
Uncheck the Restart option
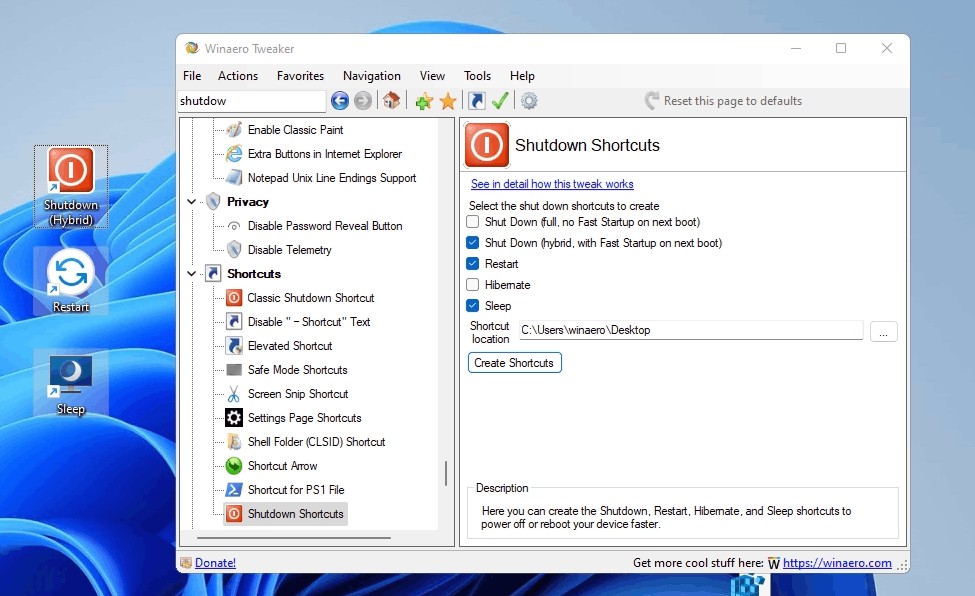[x=472, y=263]
